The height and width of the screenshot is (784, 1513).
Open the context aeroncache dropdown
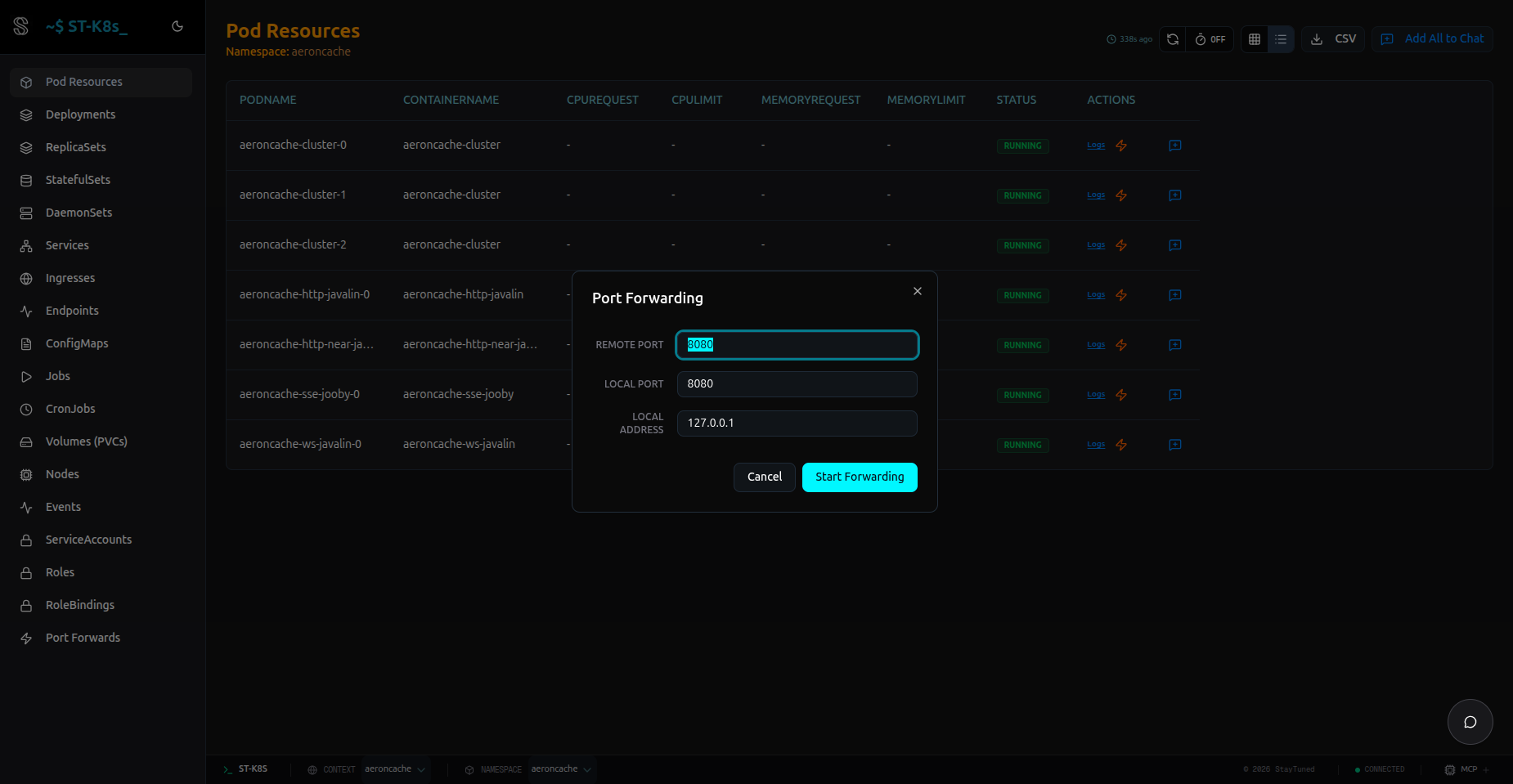[x=396, y=769]
